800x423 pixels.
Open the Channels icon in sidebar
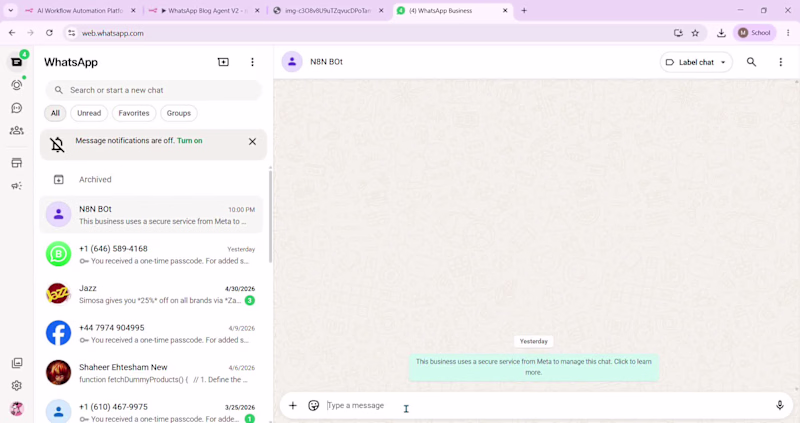17,108
